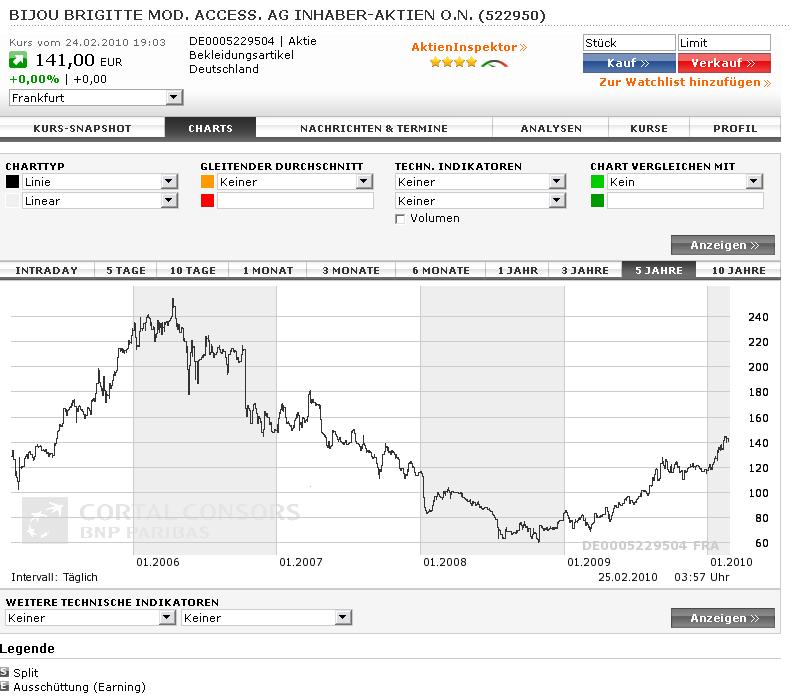This screenshot has height=697, width=791.
Task: Open the Linear scale dropdown
Action: 100,201
